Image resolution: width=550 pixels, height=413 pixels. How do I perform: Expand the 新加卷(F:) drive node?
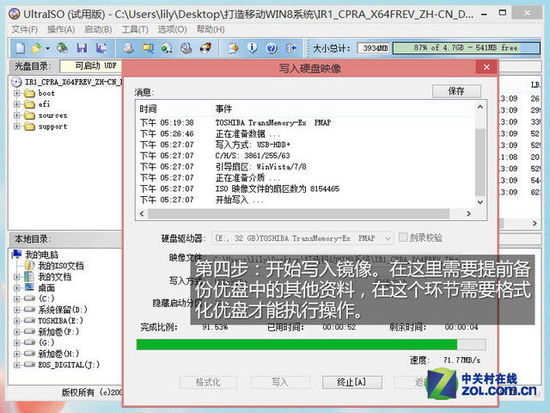click(x=16, y=332)
